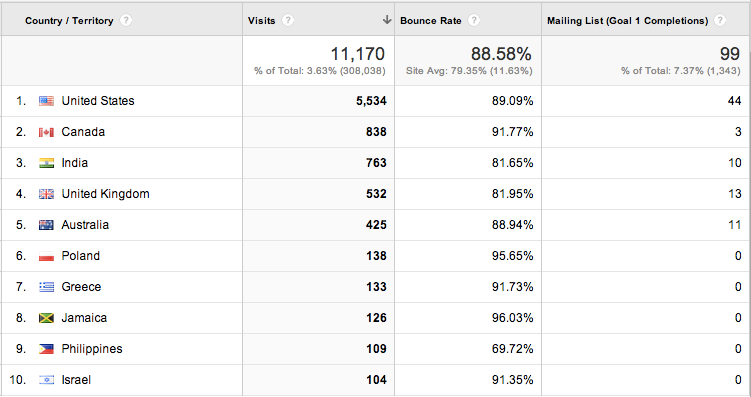Open the Poland country link

pyautogui.click(x=80, y=256)
